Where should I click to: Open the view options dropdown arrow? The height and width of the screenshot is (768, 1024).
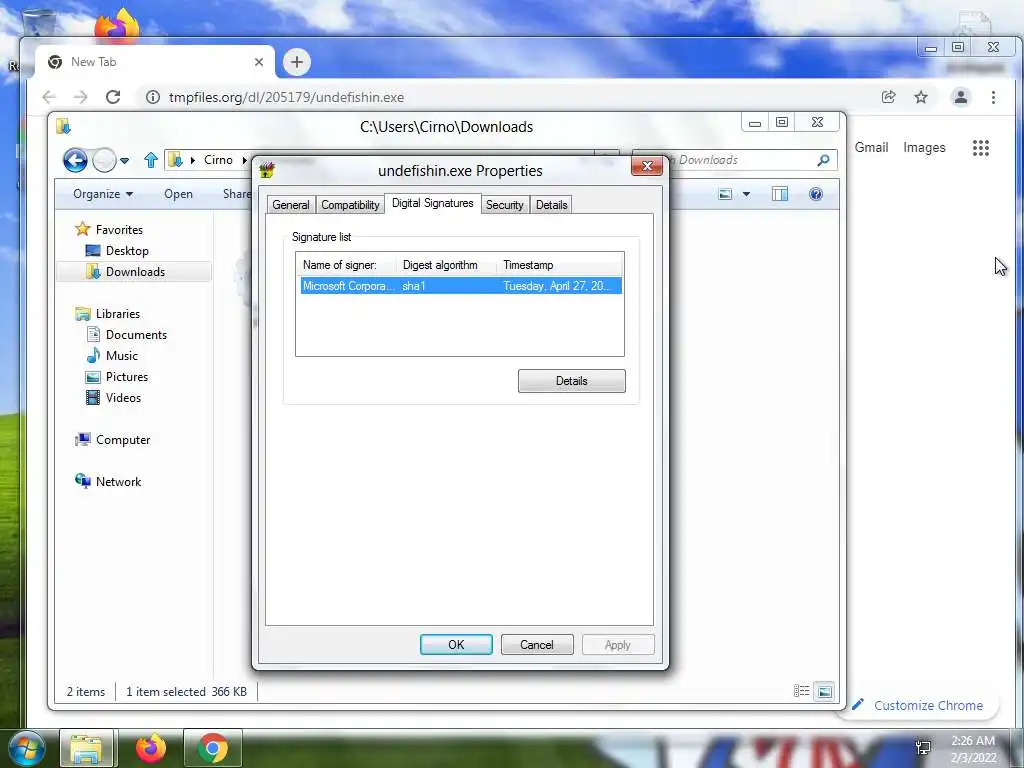pos(746,194)
